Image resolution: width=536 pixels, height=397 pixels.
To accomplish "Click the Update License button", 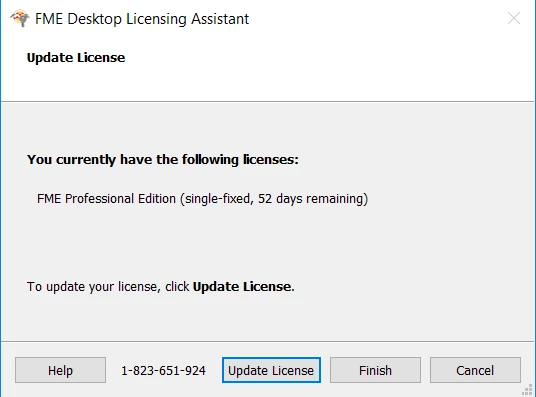I will tap(271, 370).
